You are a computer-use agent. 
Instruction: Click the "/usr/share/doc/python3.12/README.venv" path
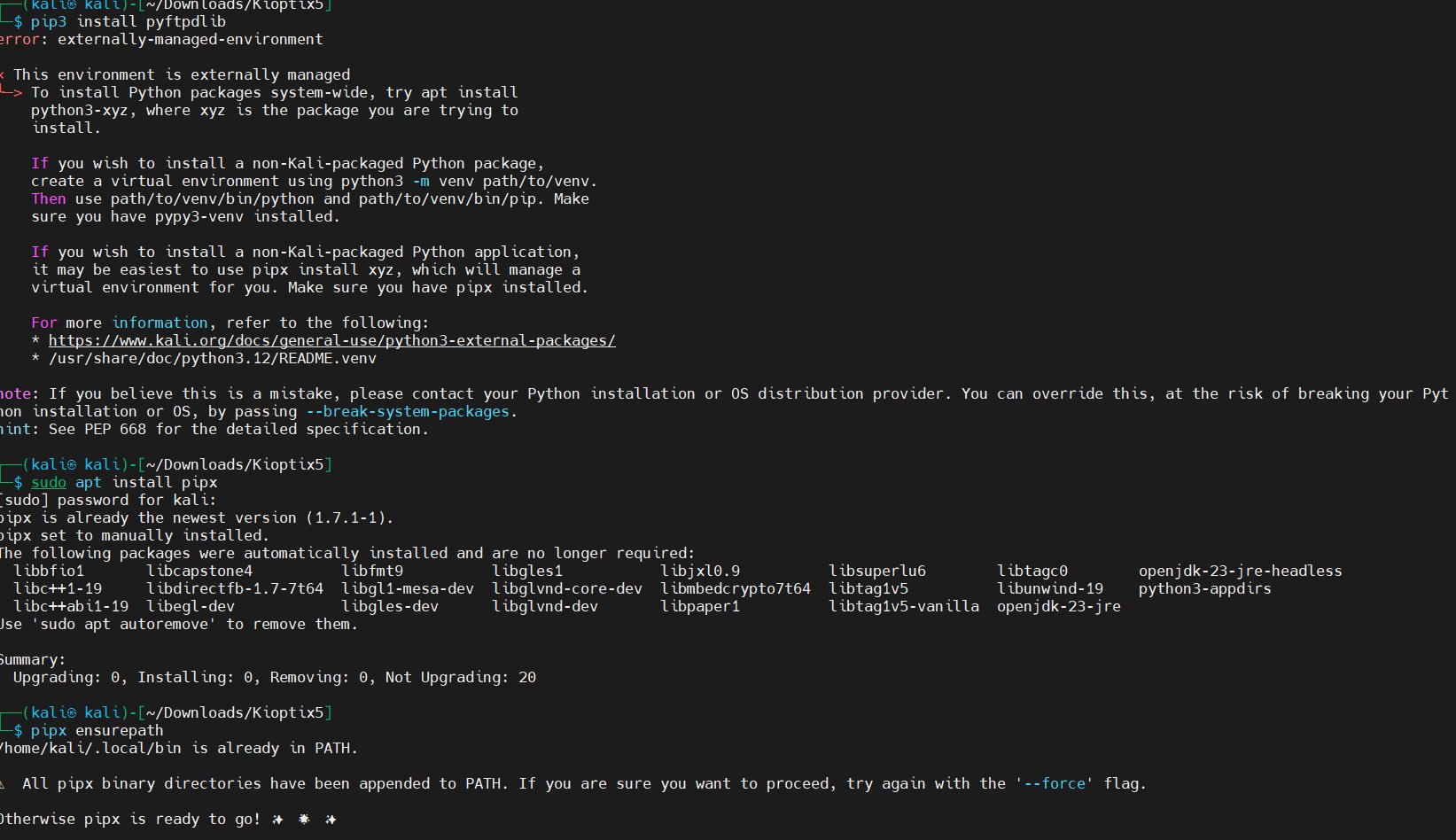(x=213, y=358)
